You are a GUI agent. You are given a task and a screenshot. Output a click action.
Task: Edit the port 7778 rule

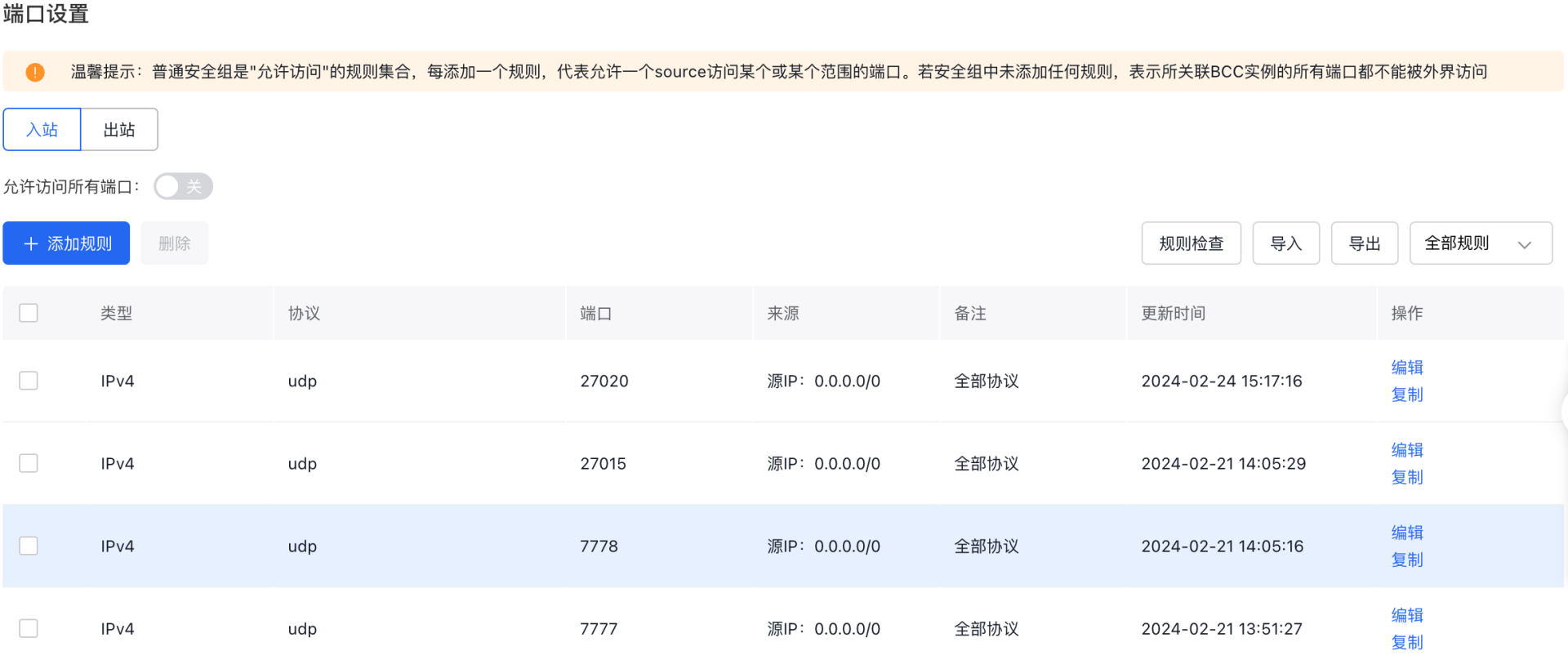click(1406, 533)
